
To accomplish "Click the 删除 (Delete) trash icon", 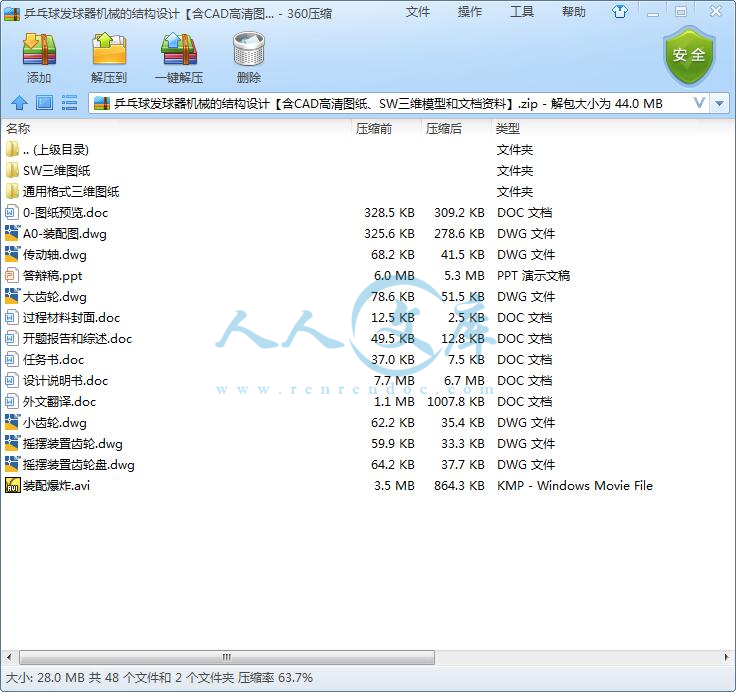I will click(x=249, y=49).
